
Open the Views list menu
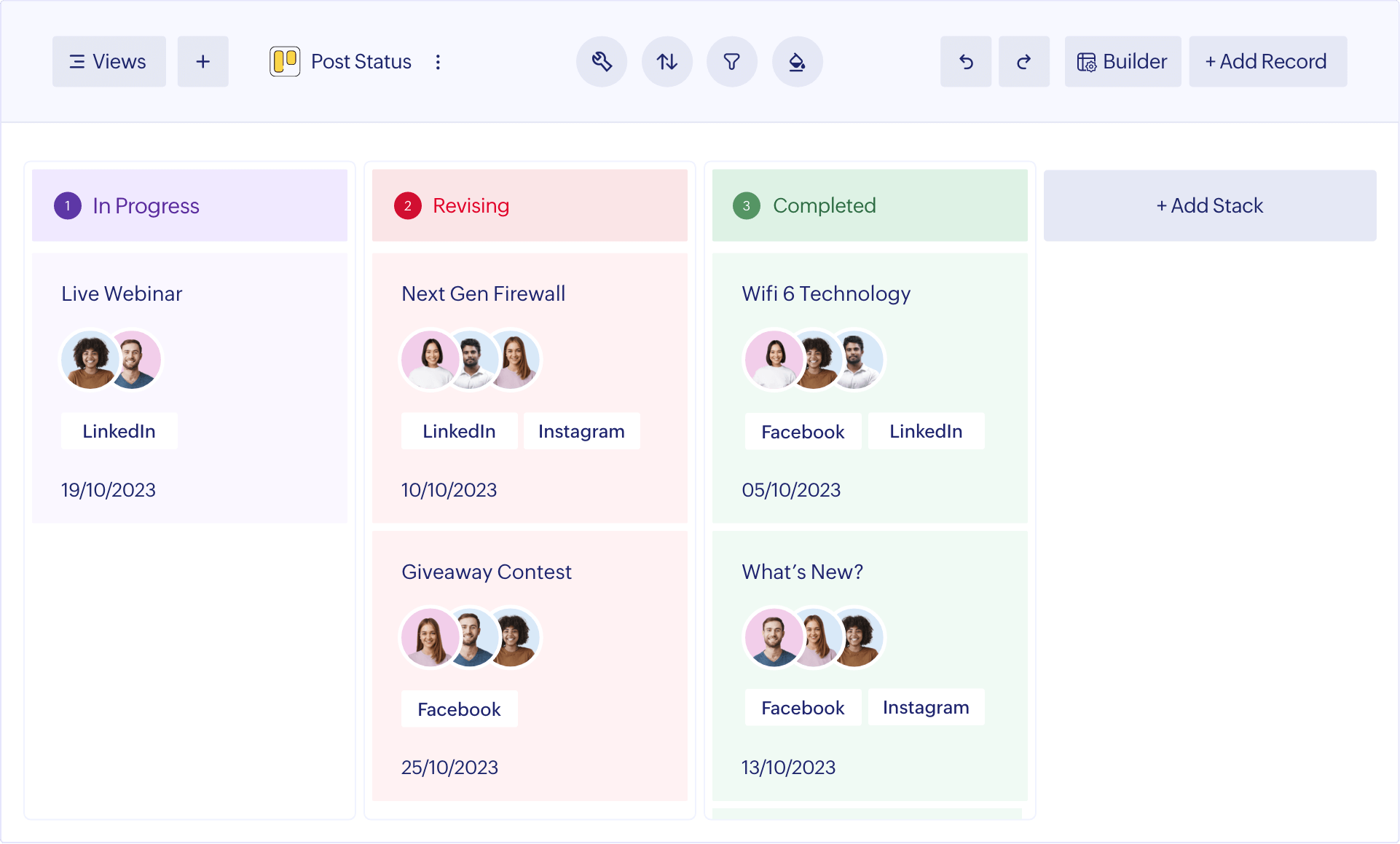(x=109, y=62)
